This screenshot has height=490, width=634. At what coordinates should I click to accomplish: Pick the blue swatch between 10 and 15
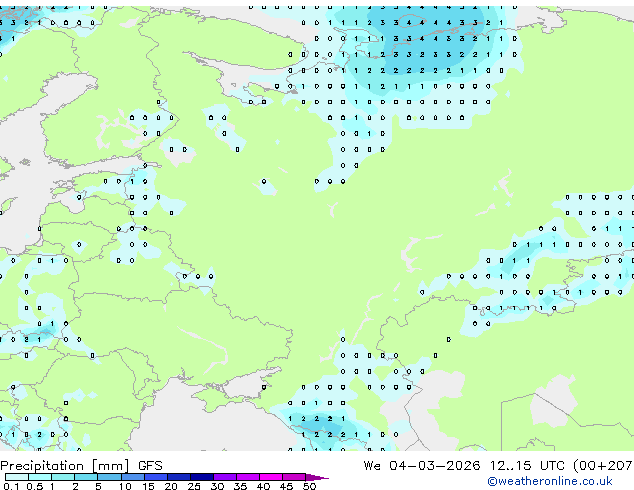coord(132,477)
